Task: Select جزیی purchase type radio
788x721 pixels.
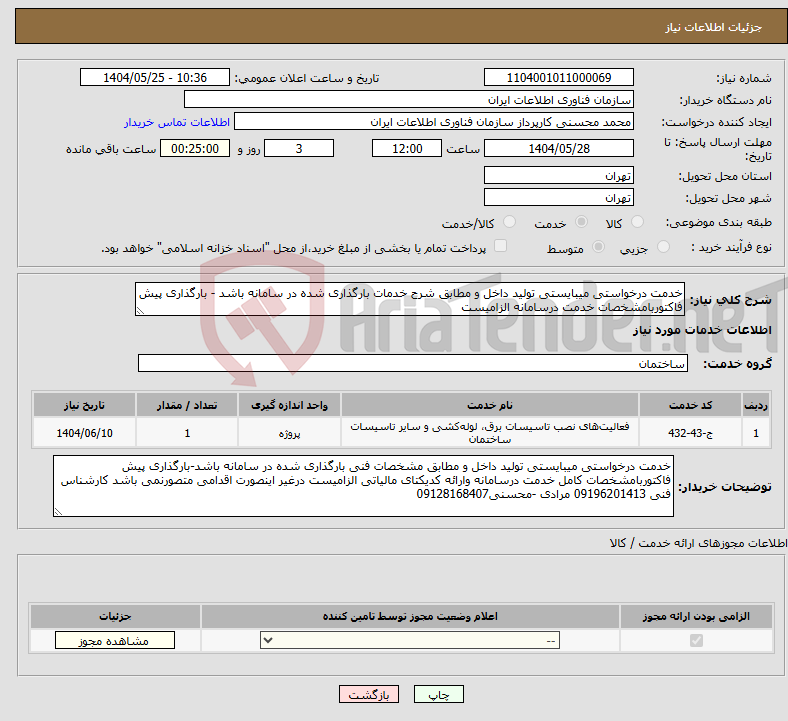Action: click(x=663, y=247)
